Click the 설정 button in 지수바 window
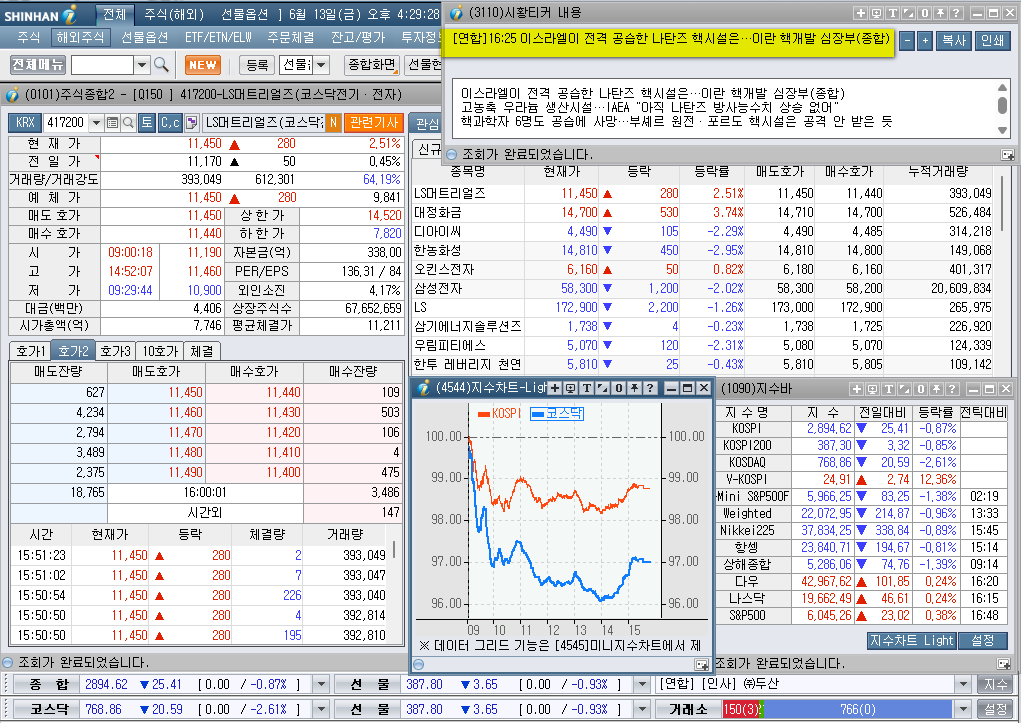Image resolution: width=1021 pixels, height=723 pixels. point(983,640)
